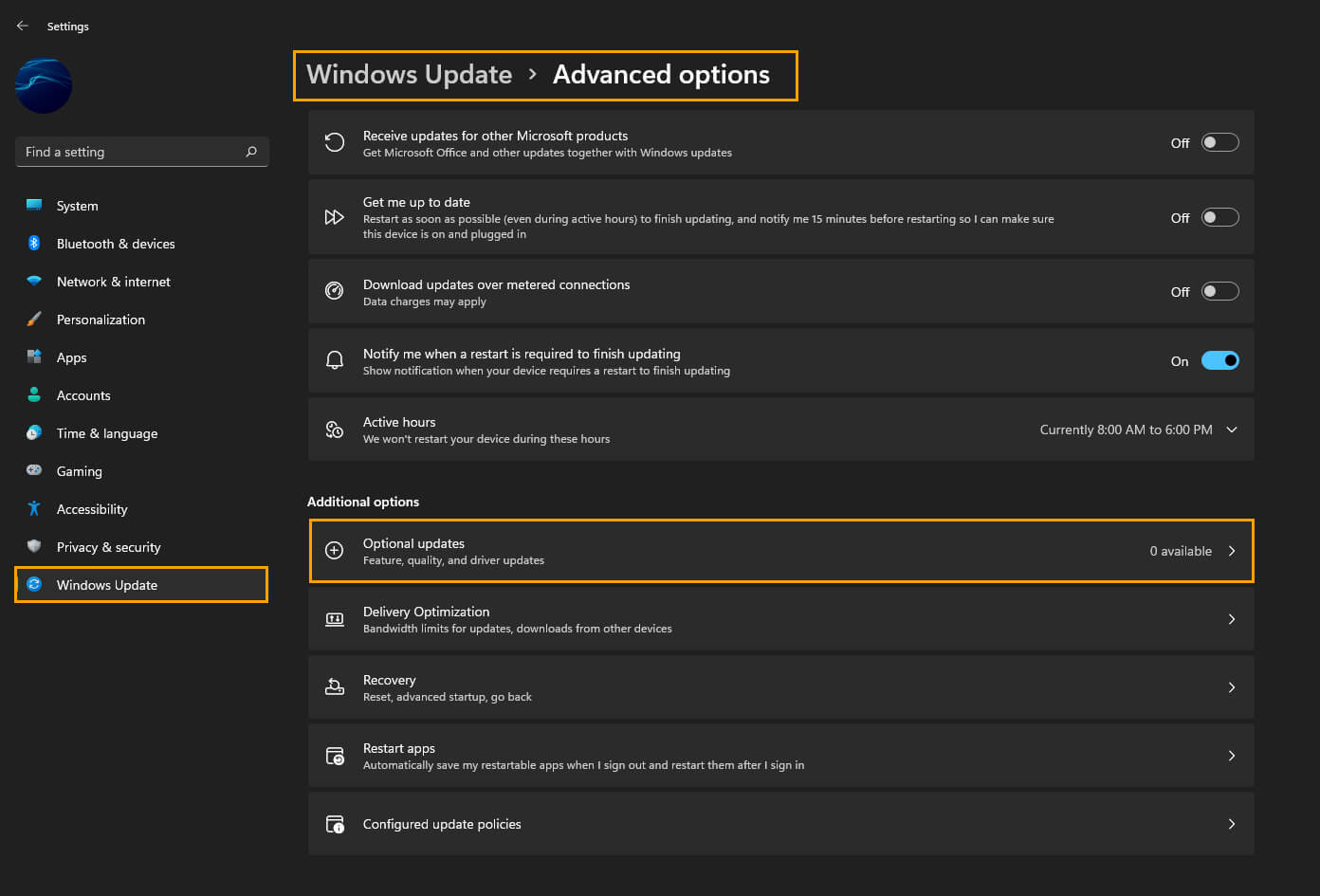The width and height of the screenshot is (1320, 896).
Task: Select Personalization in the sidebar
Action: [x=142, y=320]
